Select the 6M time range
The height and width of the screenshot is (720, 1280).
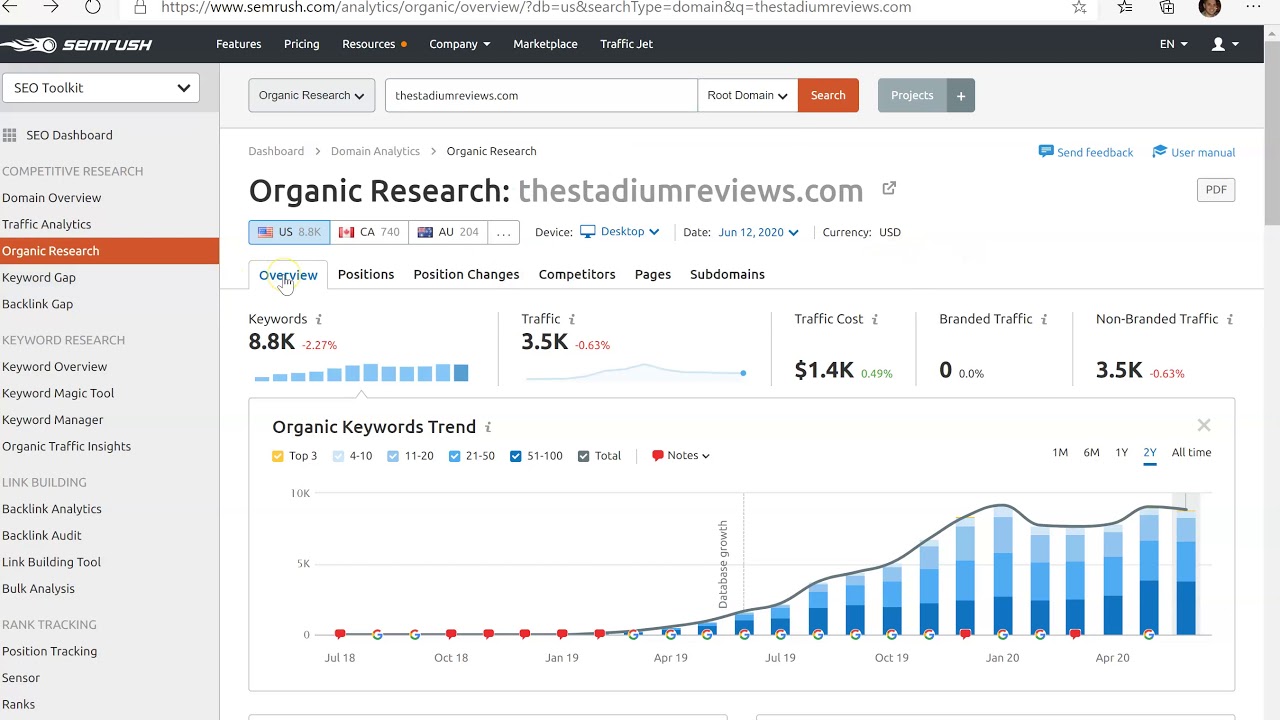tap(1091, 453)
